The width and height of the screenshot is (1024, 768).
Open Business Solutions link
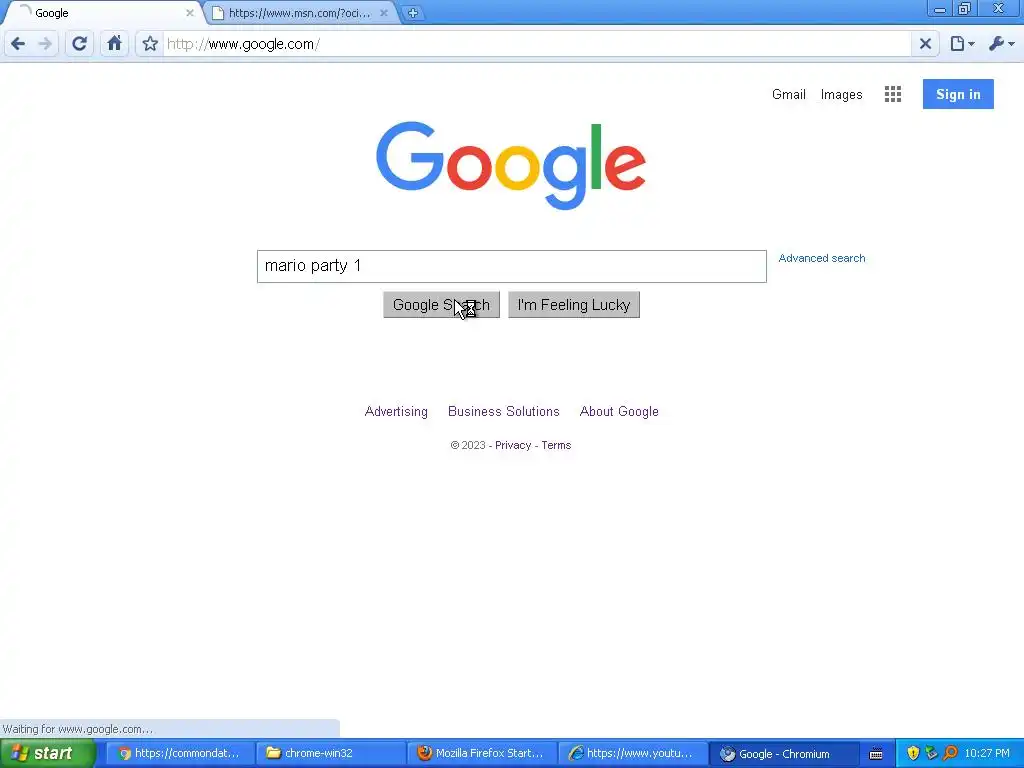[x=504, y=411]
